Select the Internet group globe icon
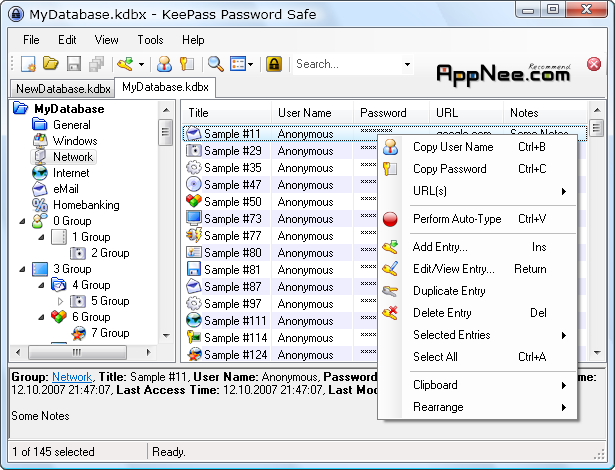The image size is (615, 470). pos(40,173)
